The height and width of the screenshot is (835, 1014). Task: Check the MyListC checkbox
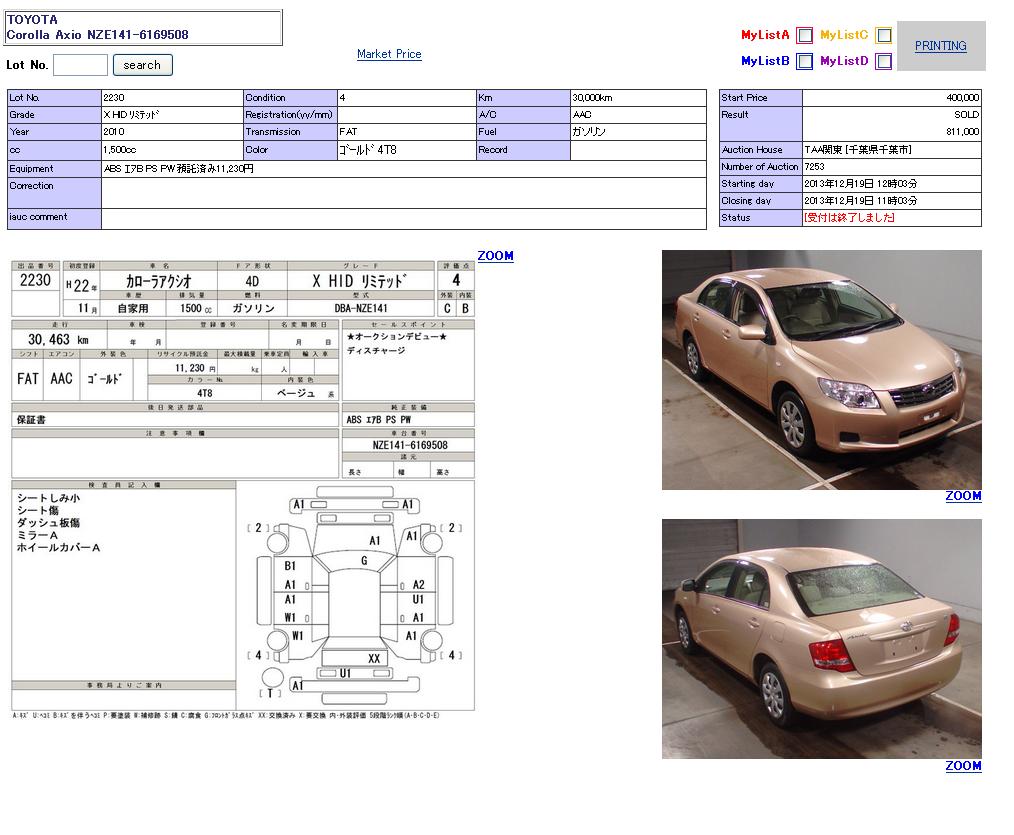pyautogui.click(x=884, y=35)
